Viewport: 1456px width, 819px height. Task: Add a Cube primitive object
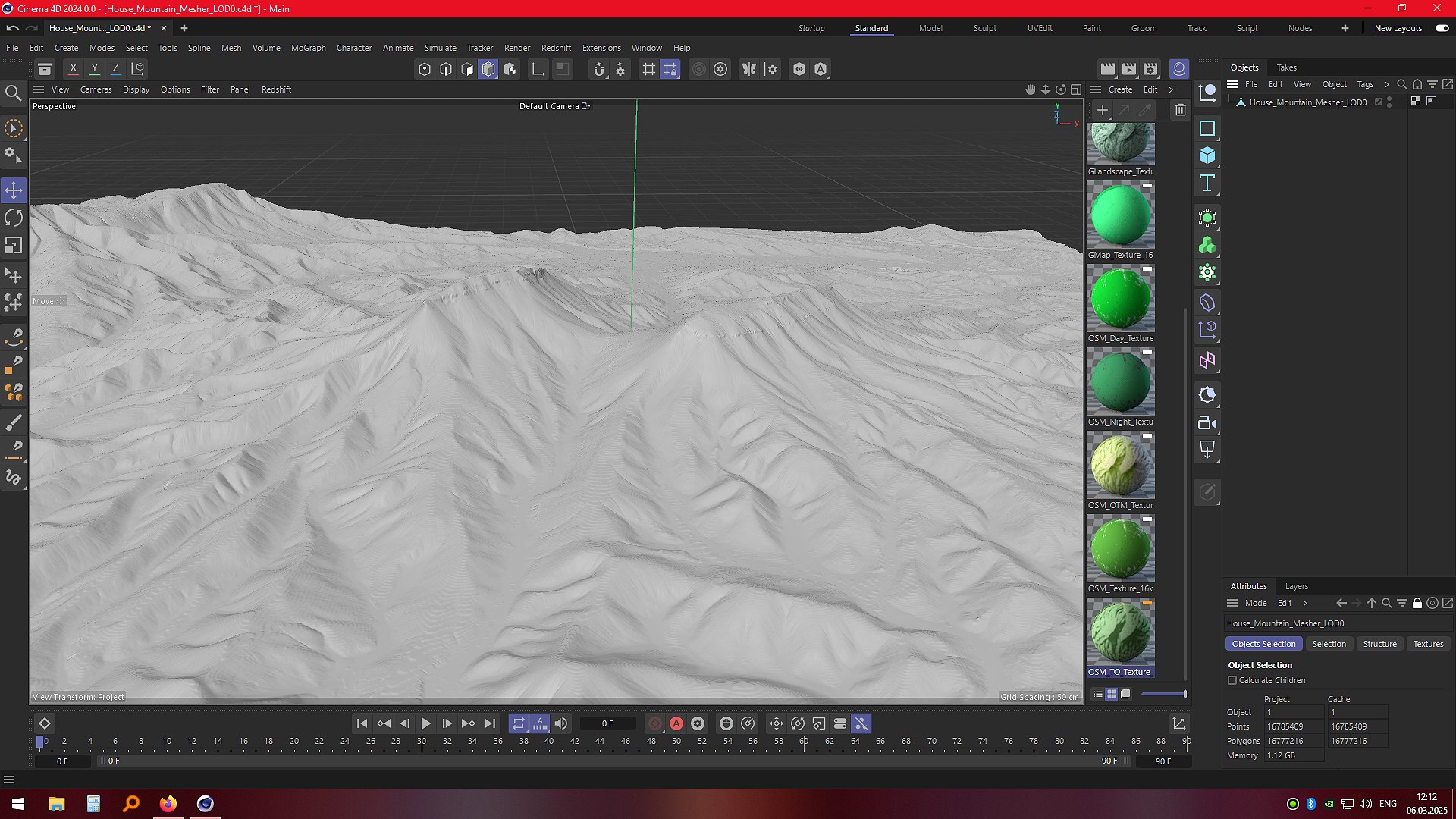pos(1207,156)
